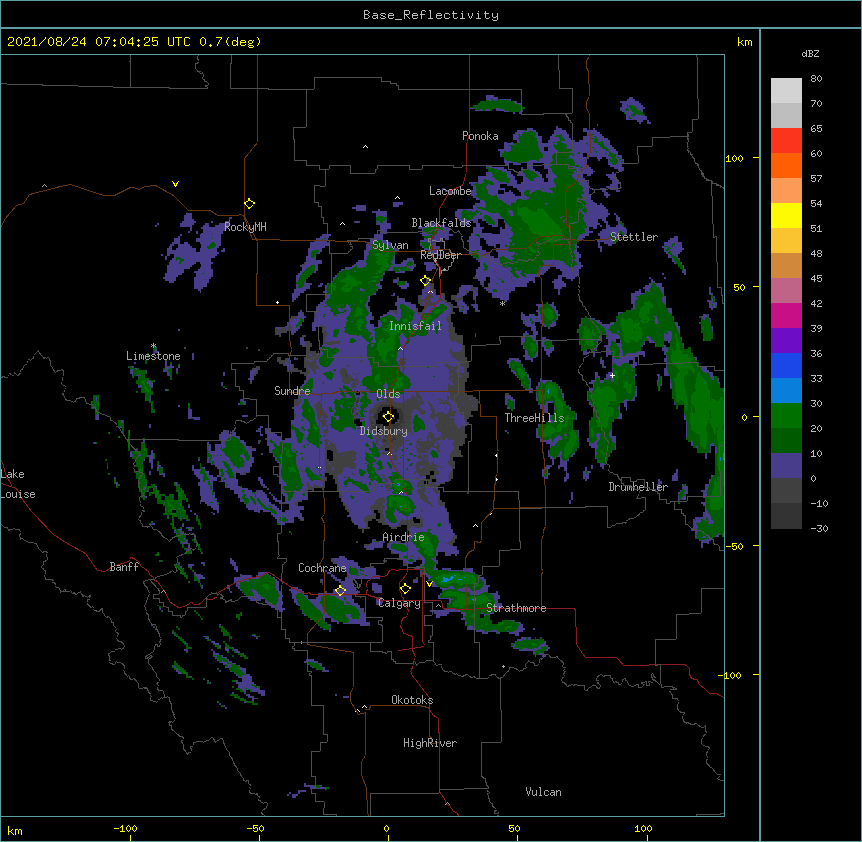Click the Base_Reflectivity title text

pos(430,15)
